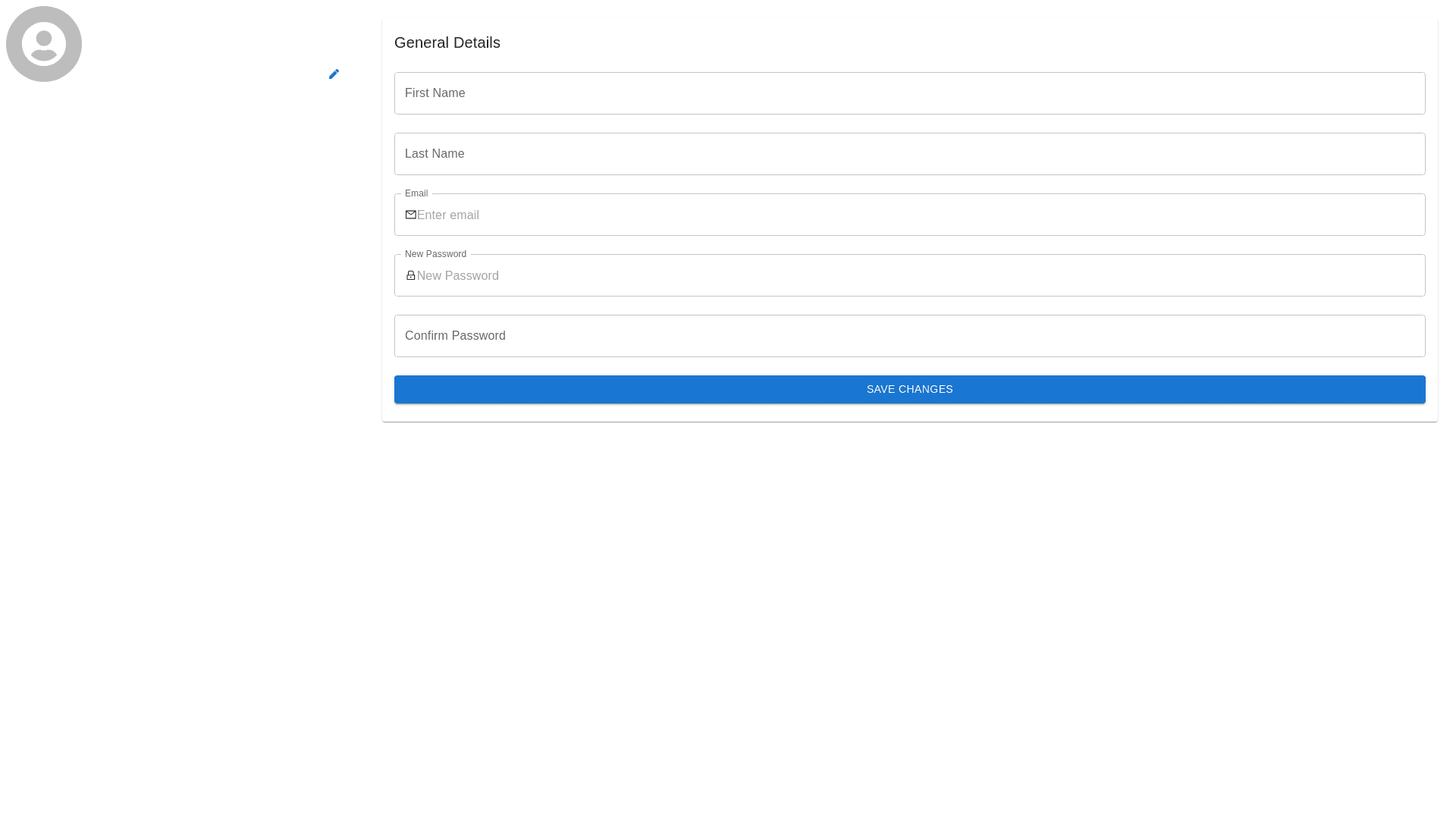1456x819 pixels.
Task: Click the pencil edit icon
Action: click(x=334, y=74)
